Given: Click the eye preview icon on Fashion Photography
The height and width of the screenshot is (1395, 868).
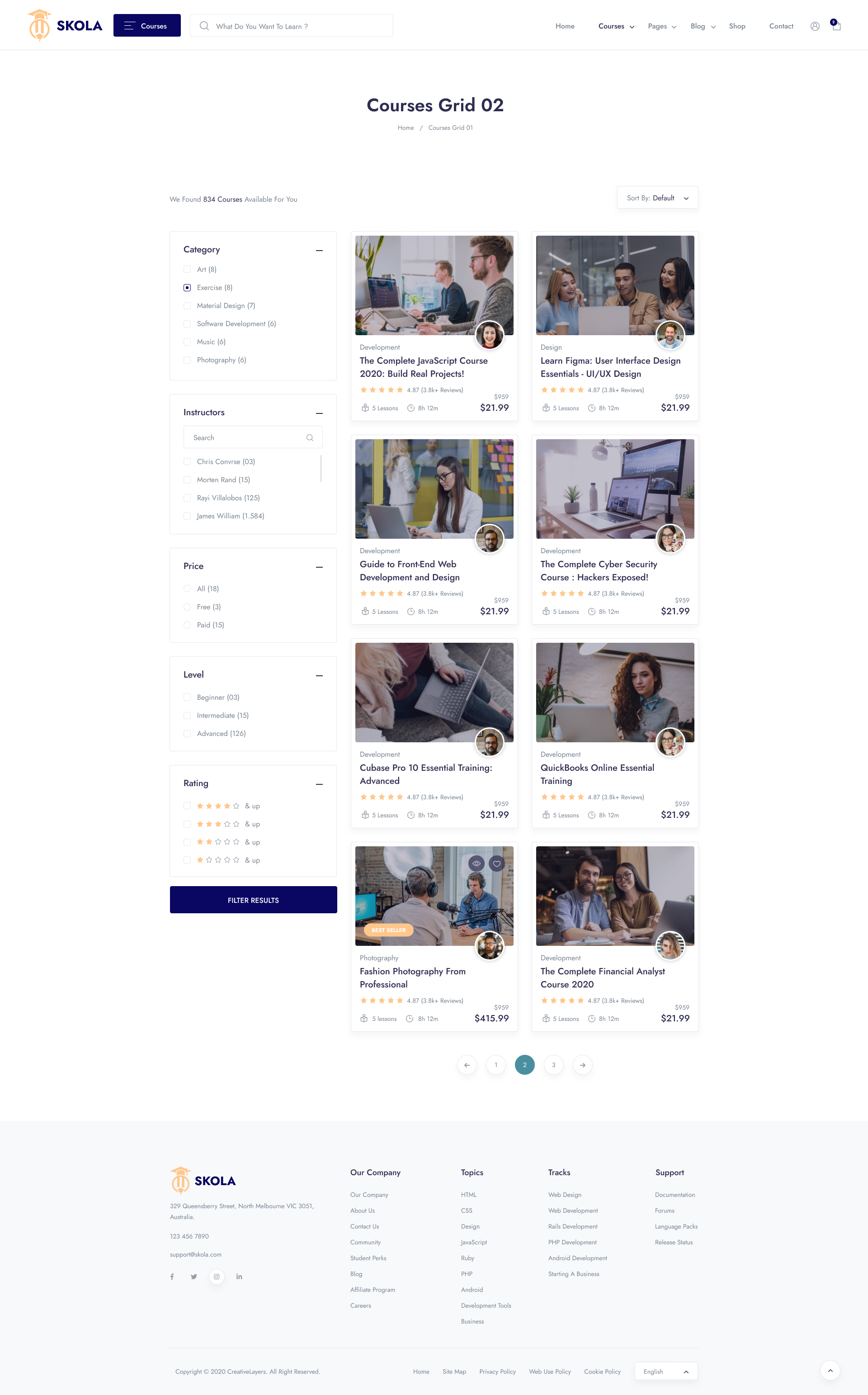Looking at the screenshot, I should [476, 863].
